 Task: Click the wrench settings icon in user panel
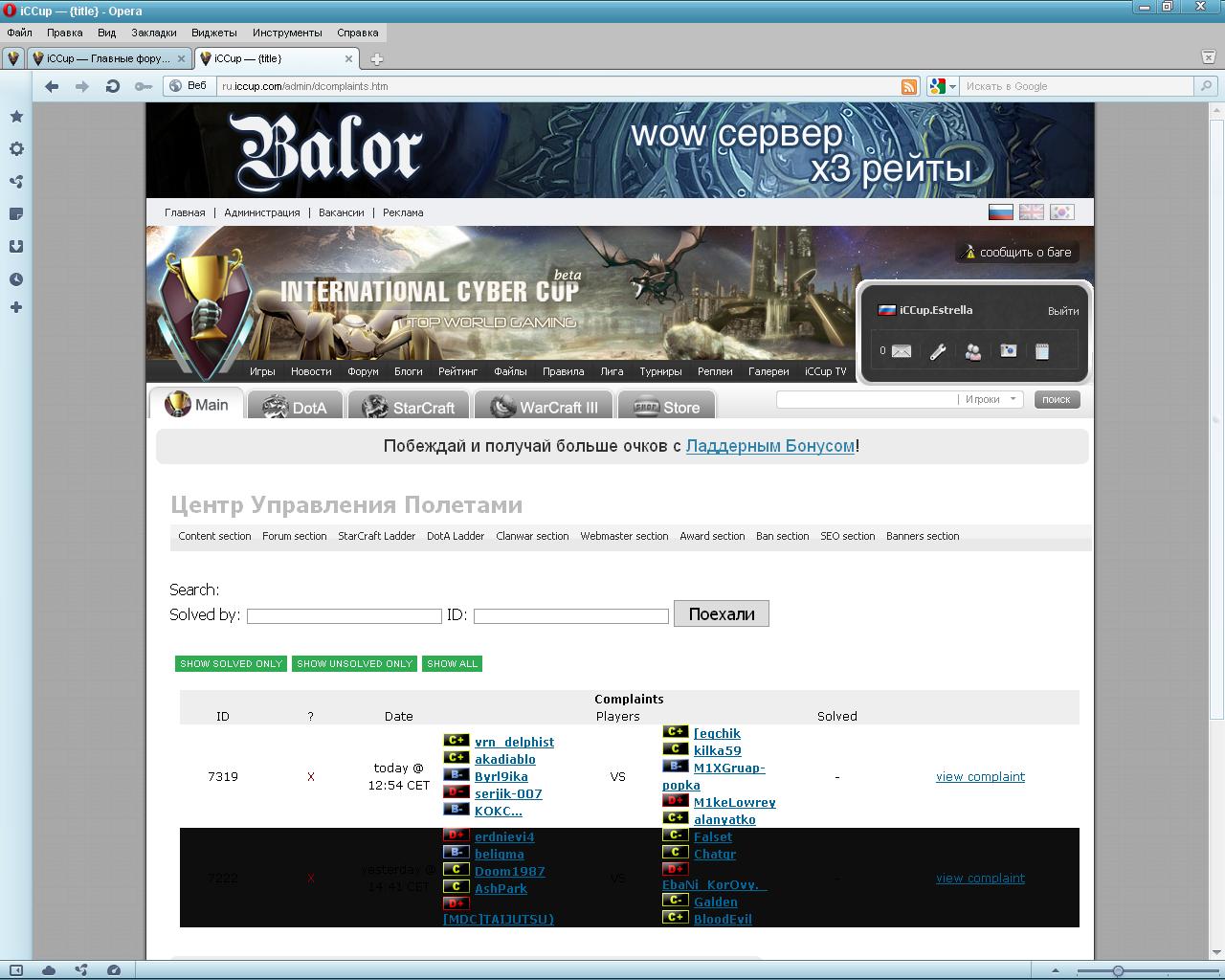point(938,351)
